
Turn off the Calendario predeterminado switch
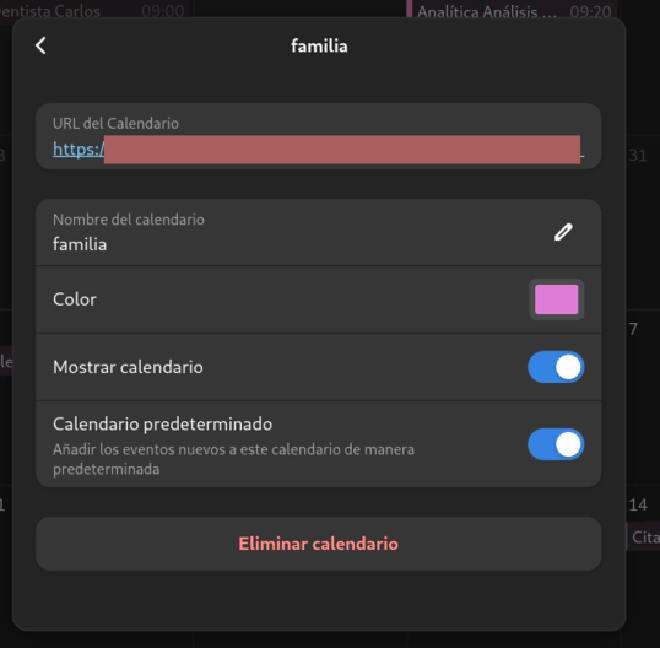pyautogui.click(x=556, y=444)
